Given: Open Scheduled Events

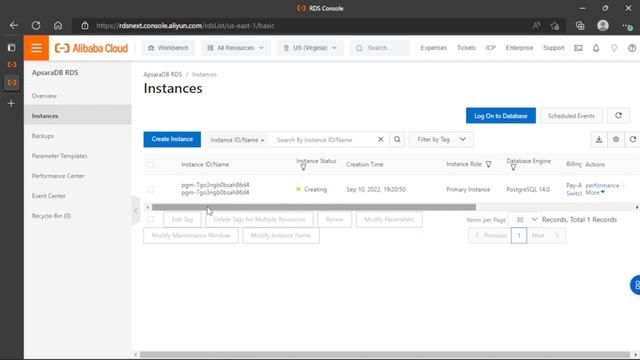Looking at the screenshot, I should click(571, 116).
